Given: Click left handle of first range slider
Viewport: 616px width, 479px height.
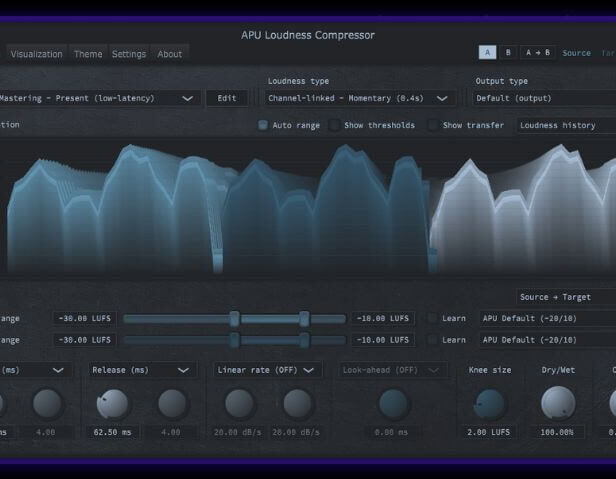Looking at the screenshot, I should pos(235,319).
